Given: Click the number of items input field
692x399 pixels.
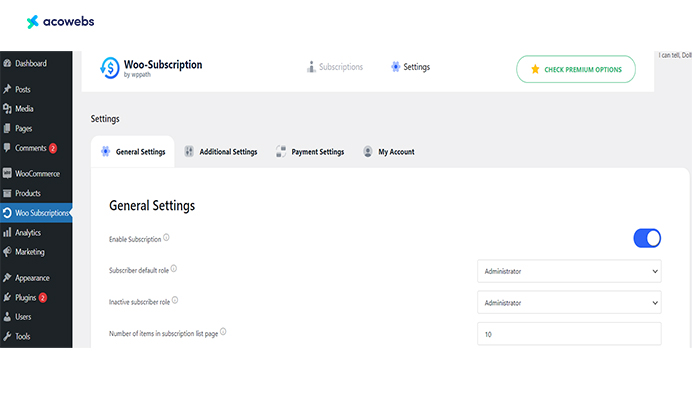Looking at the screenshot, I should point(569,334).
